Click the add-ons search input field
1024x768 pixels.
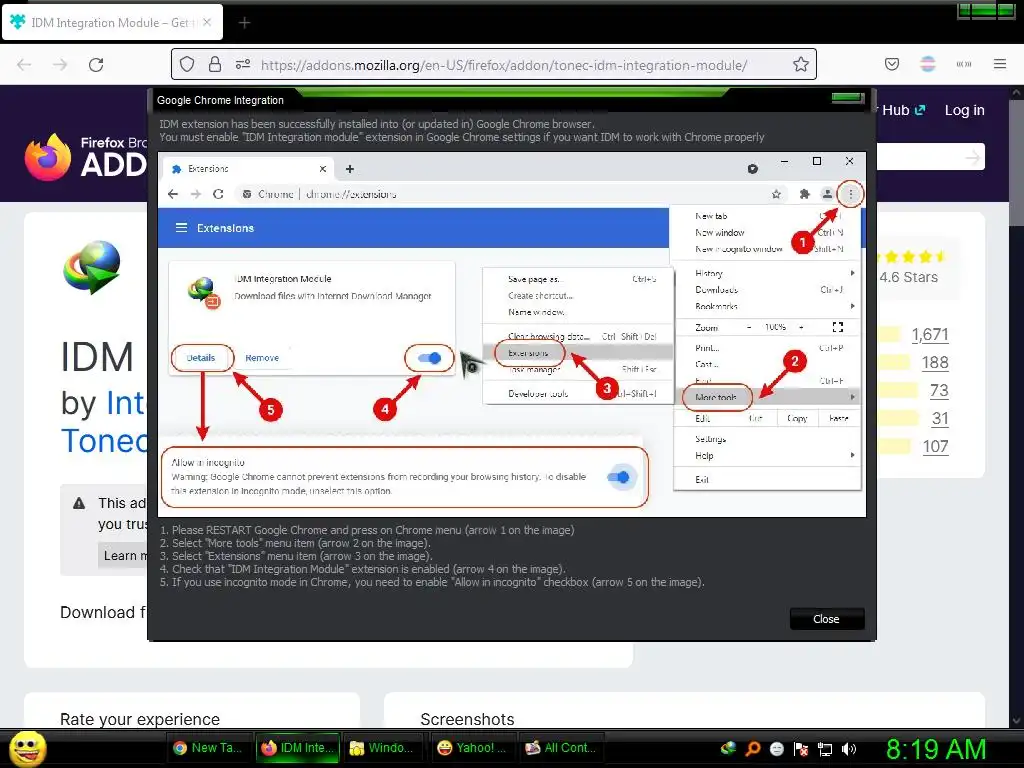click(921, 157)
